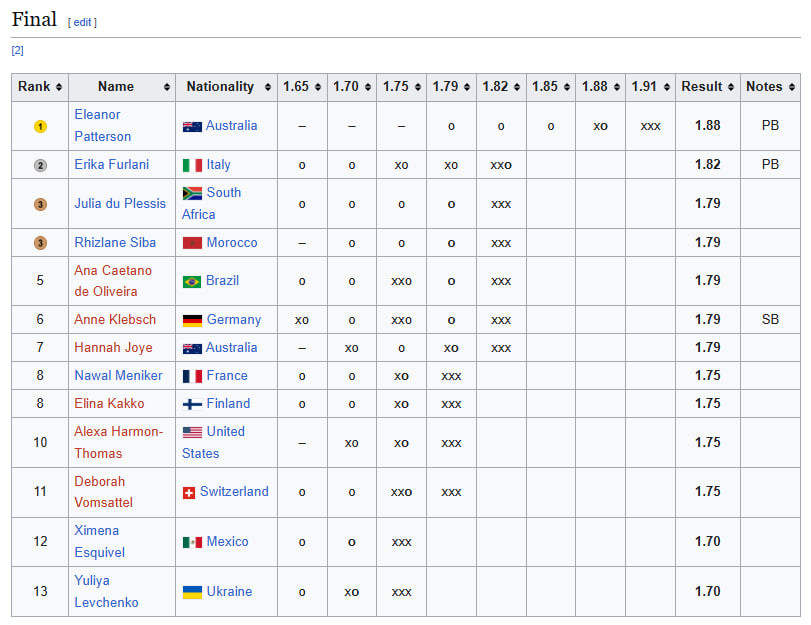811x625 pixels.
Task: Click the bronze medal icon beside Rhizlane Siba
Action: point(40,243)
